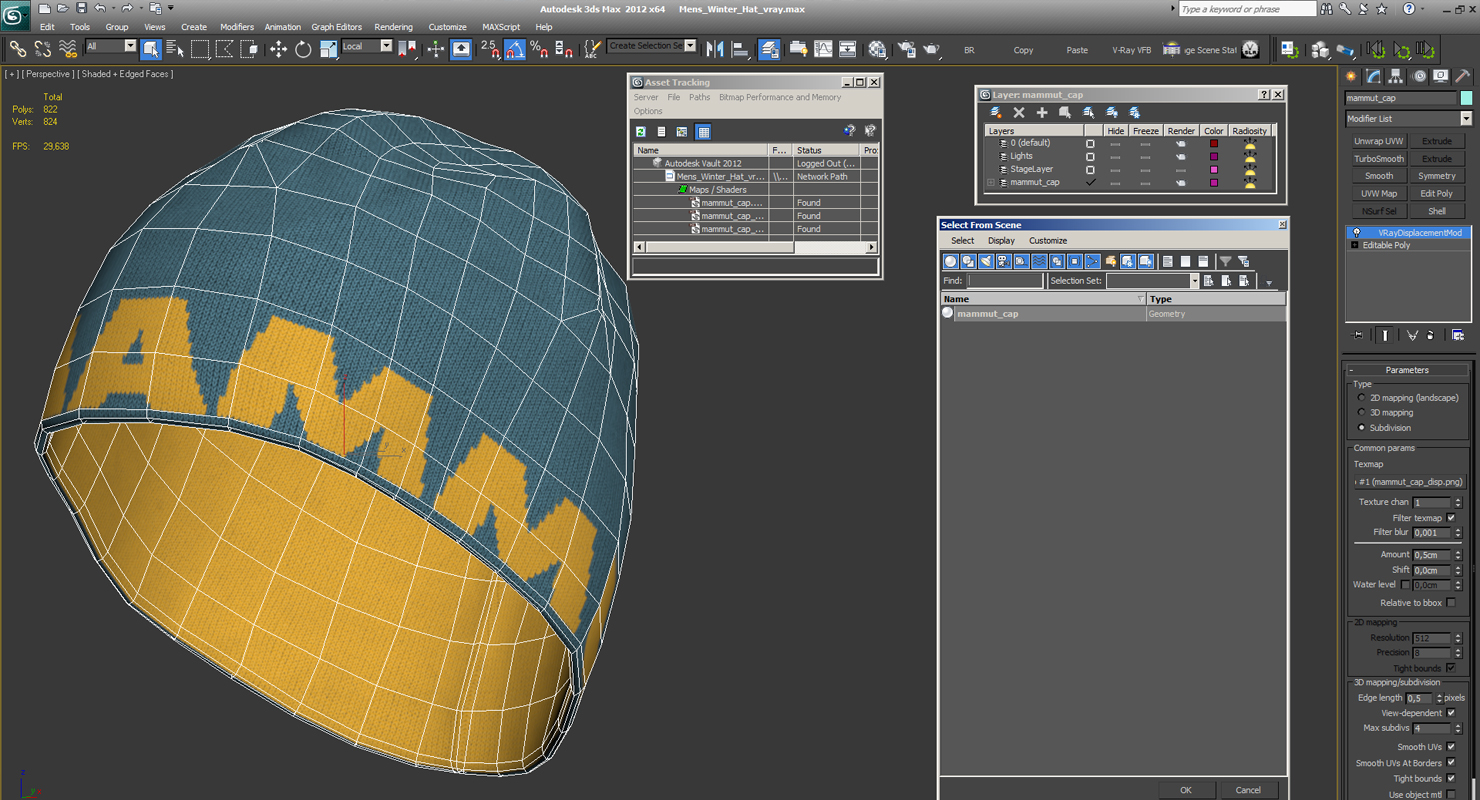Open the Graph Editors menu

(x=336, y=27)
